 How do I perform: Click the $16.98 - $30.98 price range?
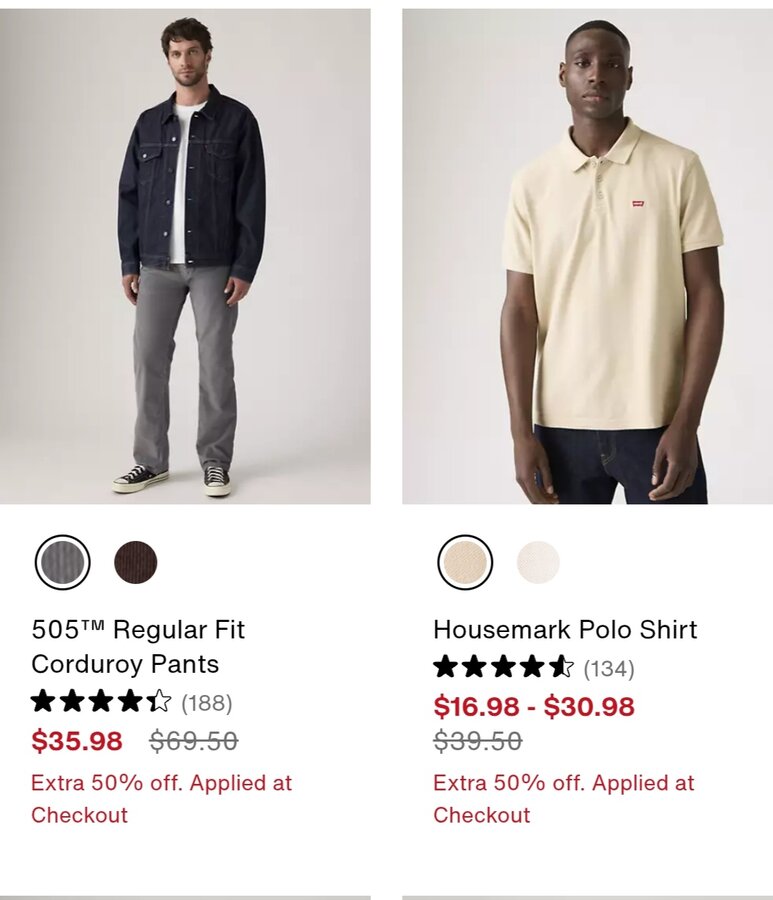click(534, 706)
